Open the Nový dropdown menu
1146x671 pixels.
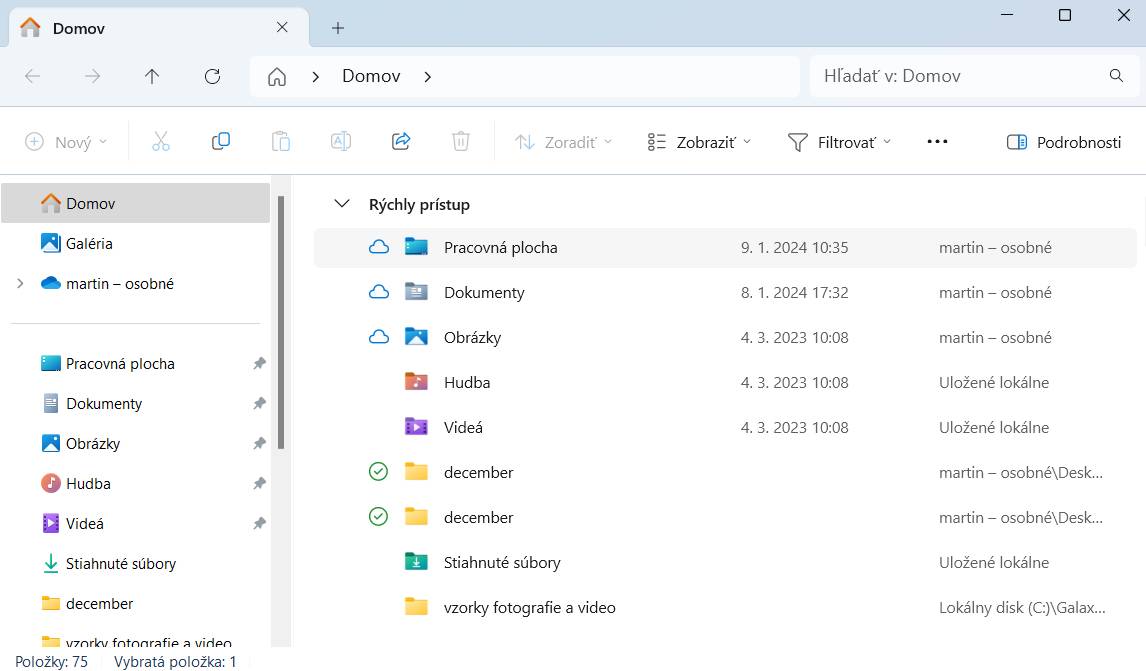[66, 142]
